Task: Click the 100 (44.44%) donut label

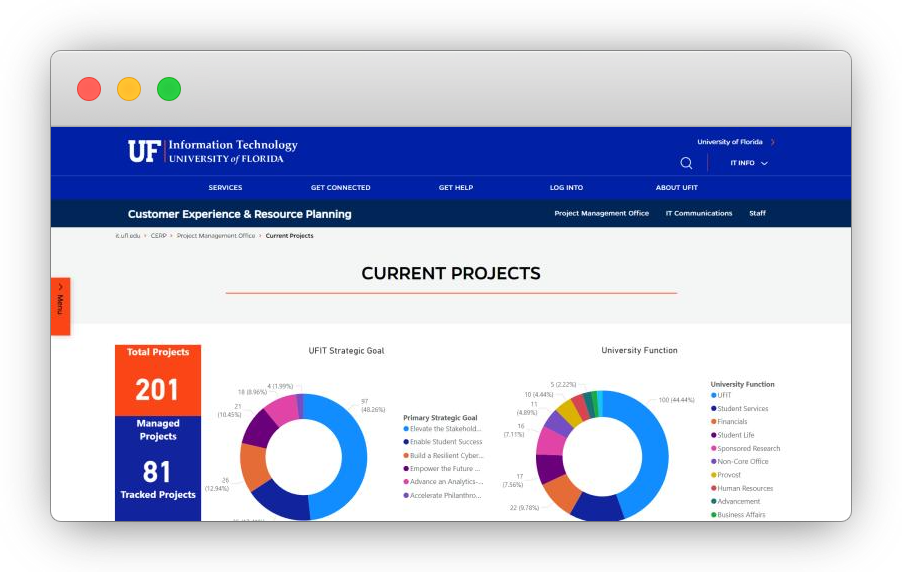Action: [676, 399]
